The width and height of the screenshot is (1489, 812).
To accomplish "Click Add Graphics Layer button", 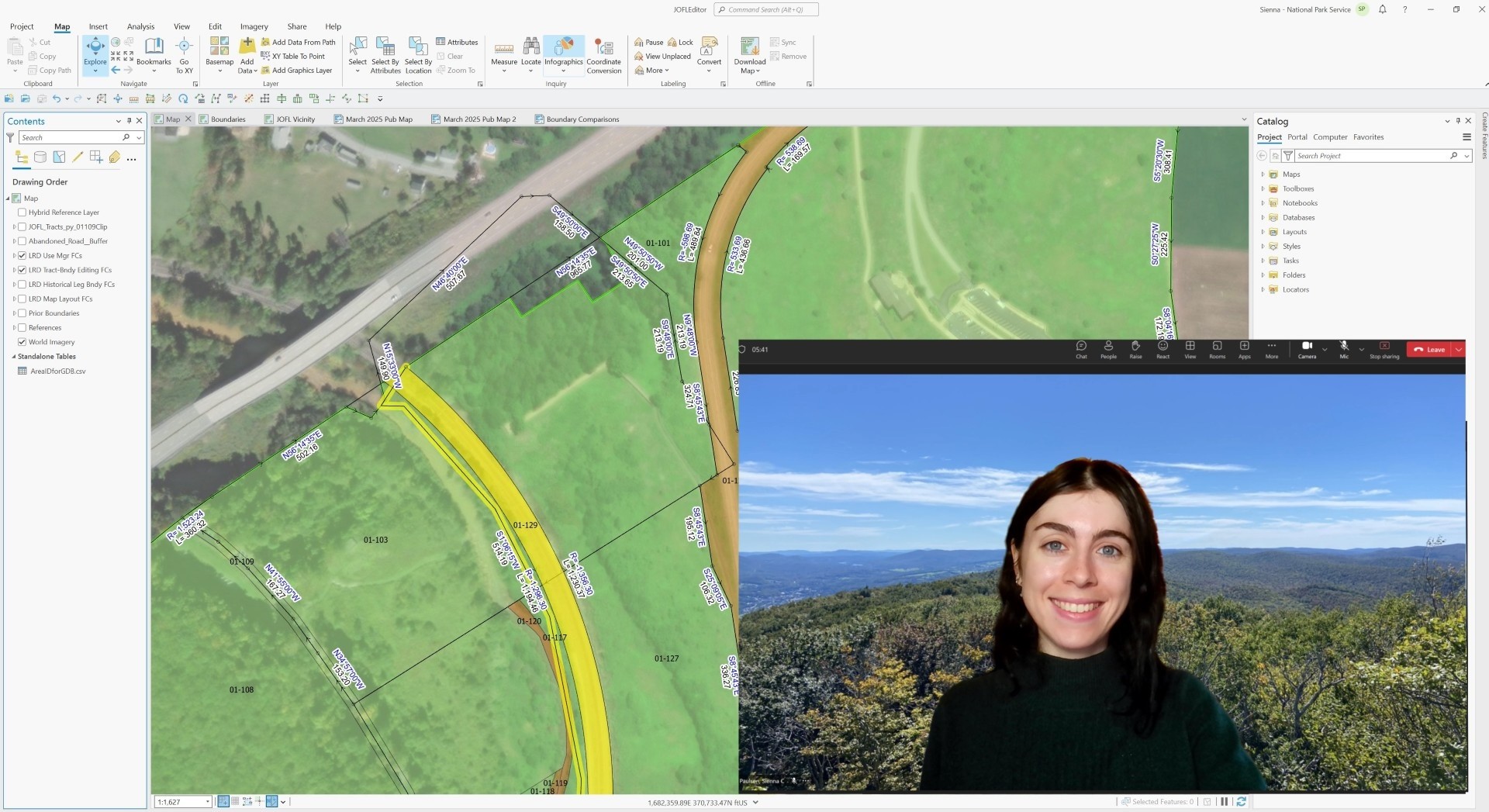I will pos(296,71).
